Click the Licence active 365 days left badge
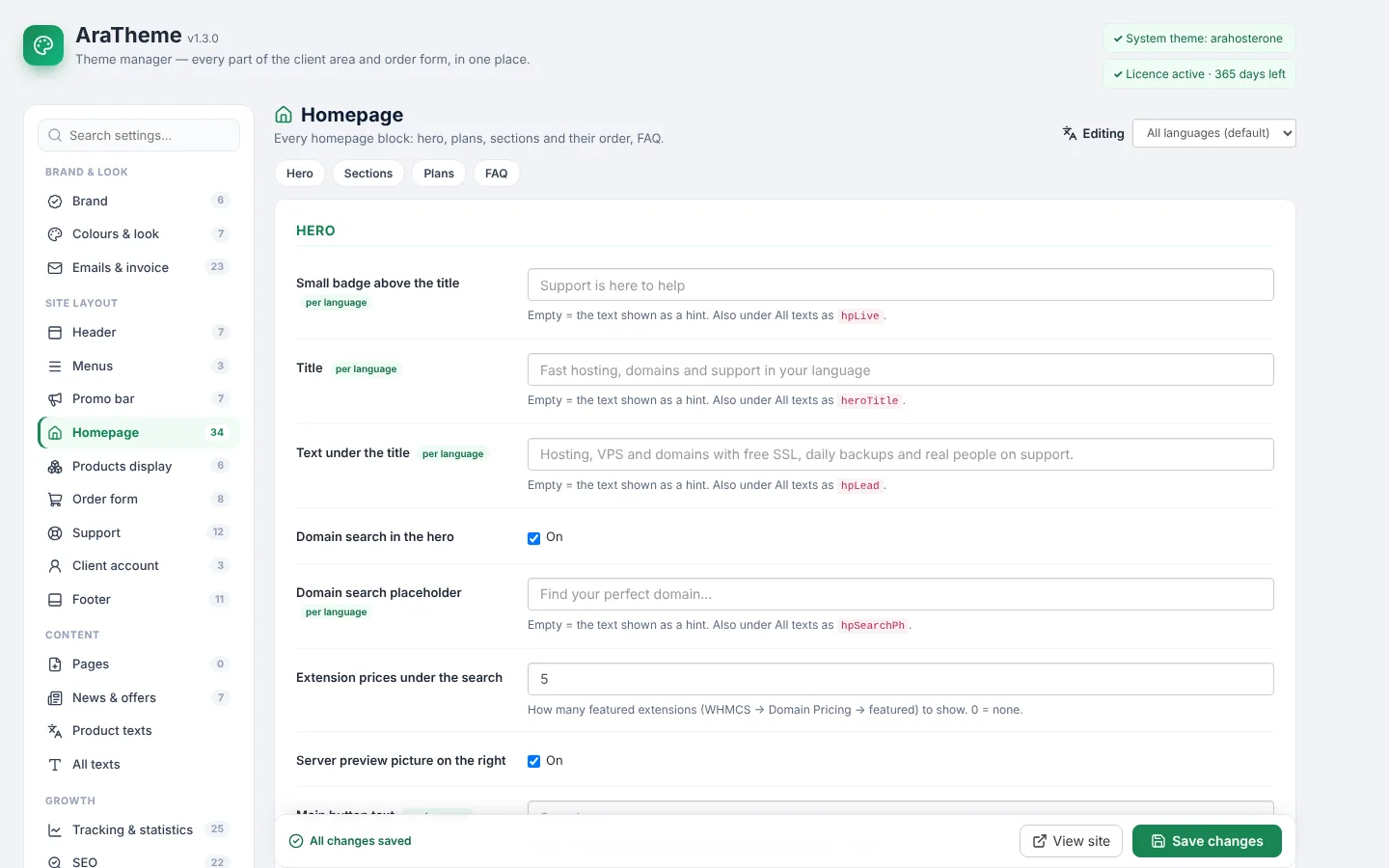Viewport: 1389px width, 868px height. 1199,74
